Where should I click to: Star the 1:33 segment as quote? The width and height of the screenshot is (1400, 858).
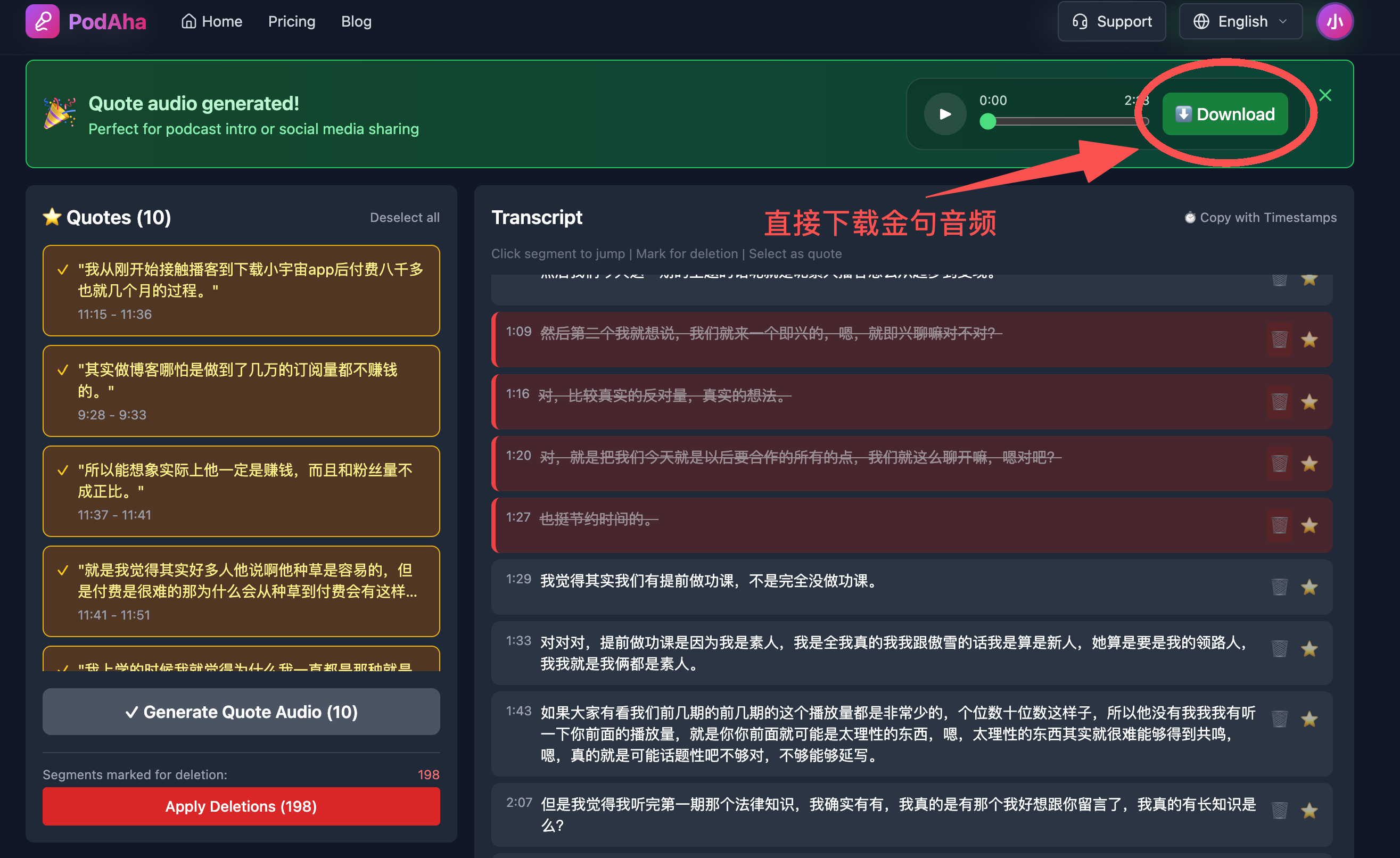pyautogui.click(x=1309, y=649)
